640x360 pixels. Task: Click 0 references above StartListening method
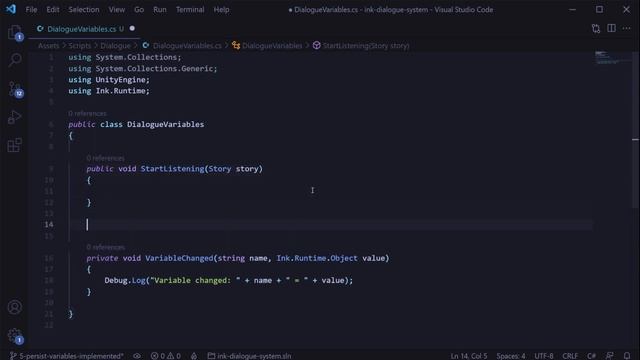point(105,158)
